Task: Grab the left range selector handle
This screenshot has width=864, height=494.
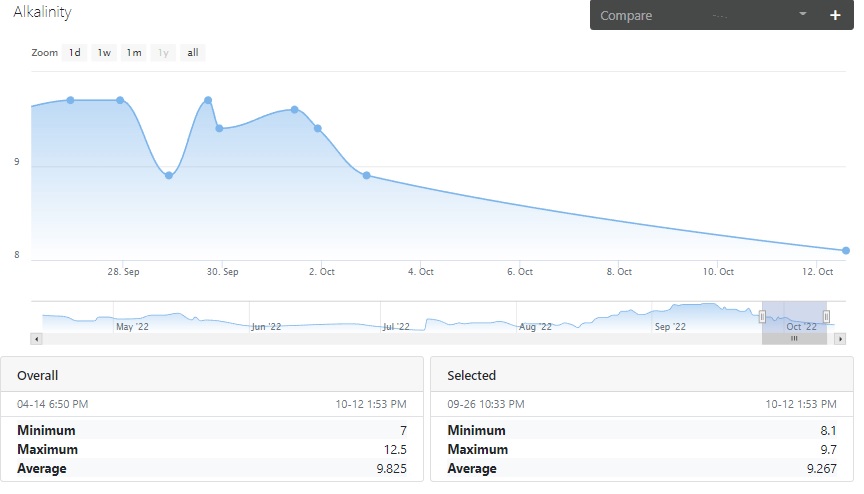Action: [762, 317]
